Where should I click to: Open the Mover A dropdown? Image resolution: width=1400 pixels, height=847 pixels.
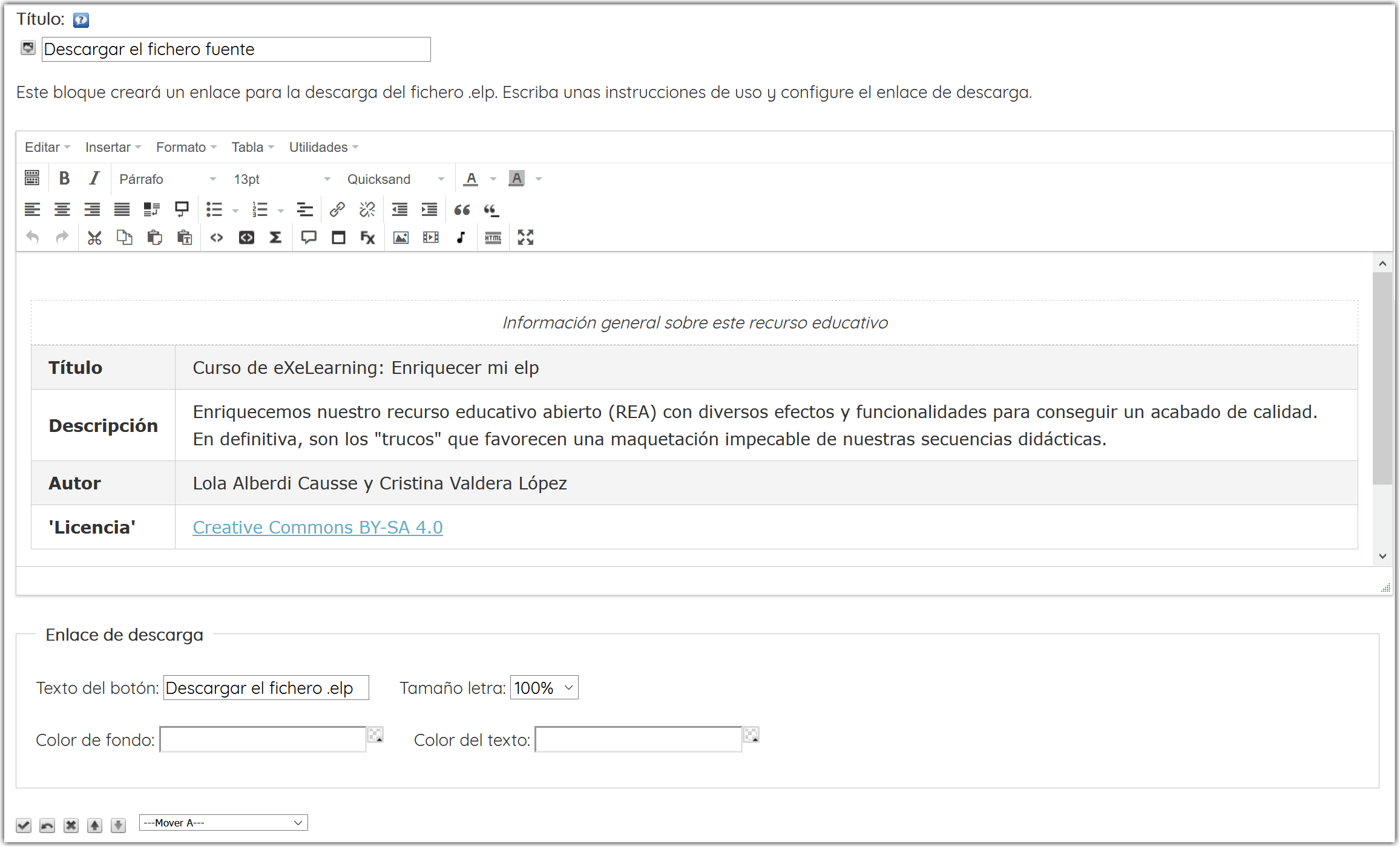(x=223, y=823)
